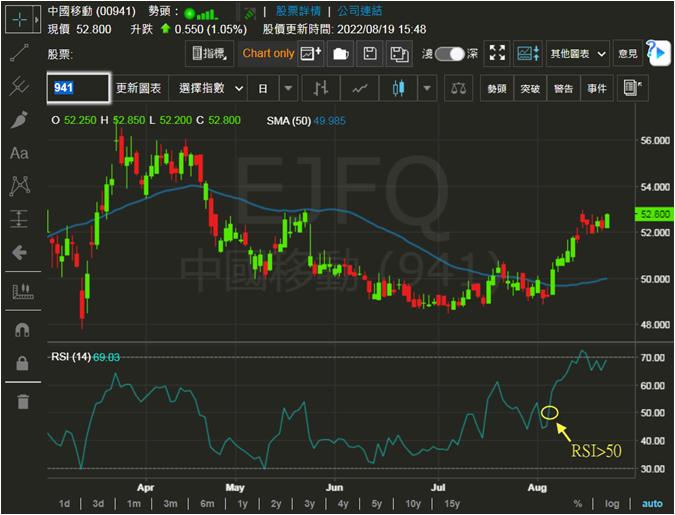Click the stock code input field showing 941
Image resolution: width=675 pixels, height=515 pixels.
click(x=78, y=88)
